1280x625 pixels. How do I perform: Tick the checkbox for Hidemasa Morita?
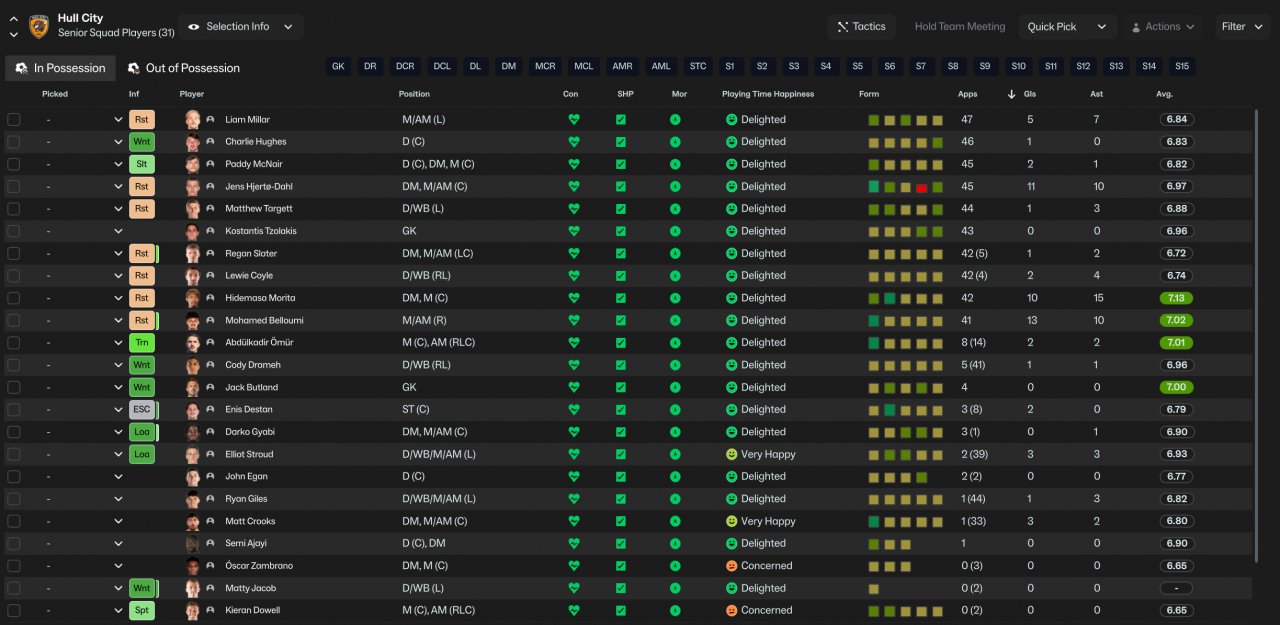pyautogui.click(x=14, y=298)
